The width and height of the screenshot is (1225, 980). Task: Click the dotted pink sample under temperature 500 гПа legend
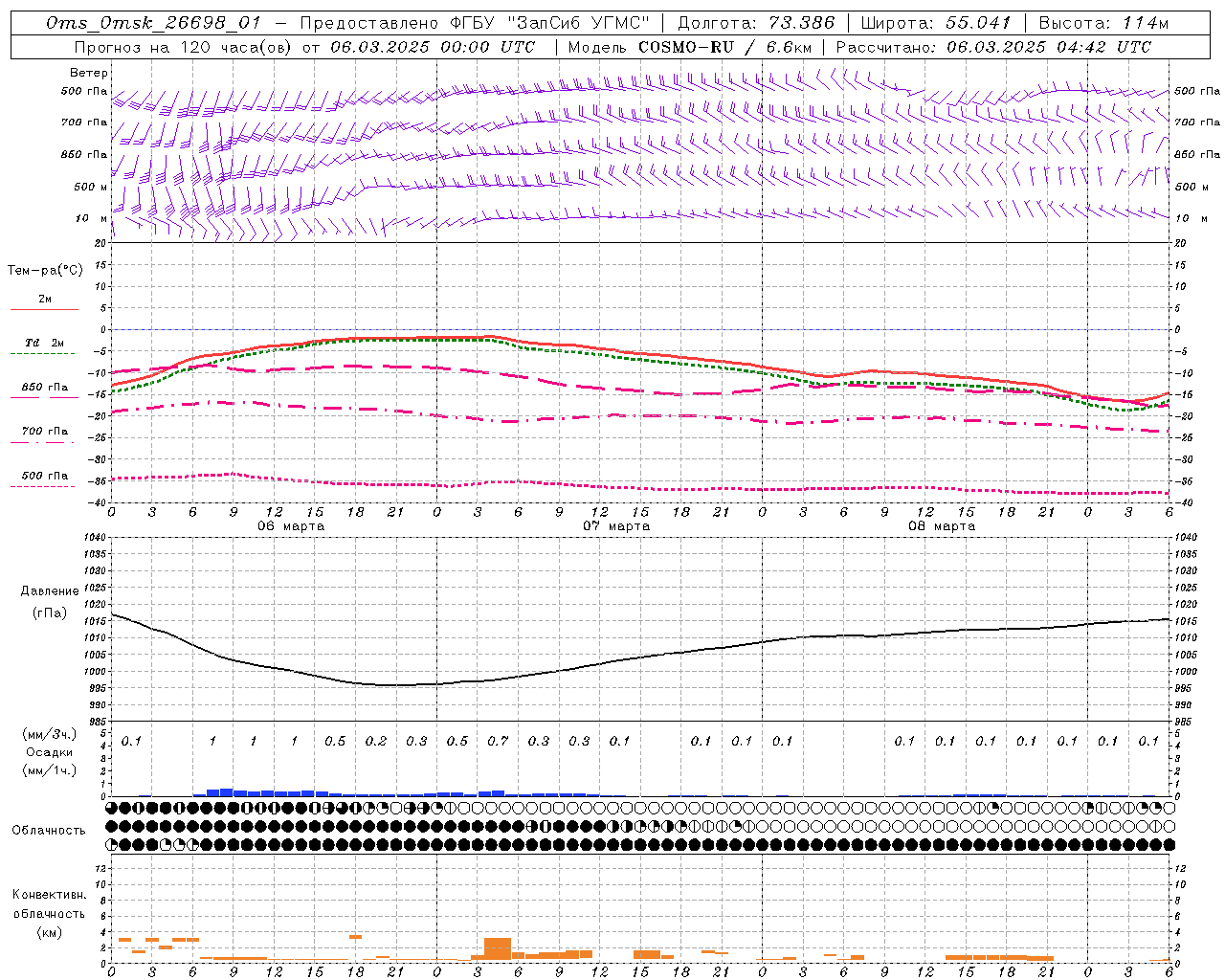(x=44, y=487)
